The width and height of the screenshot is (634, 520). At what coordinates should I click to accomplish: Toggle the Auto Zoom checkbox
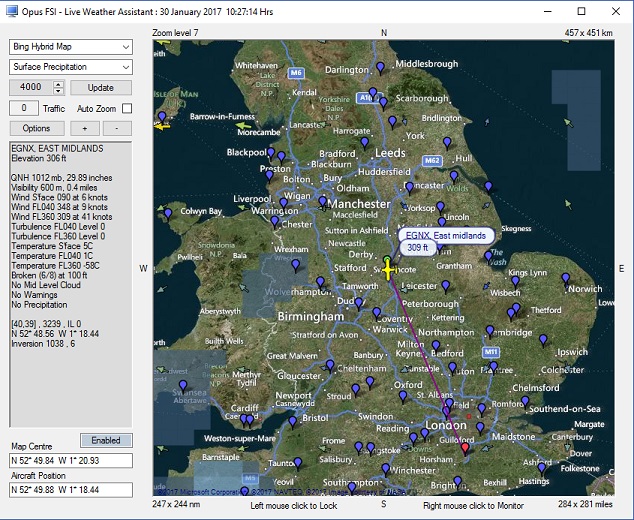(127, 108)
